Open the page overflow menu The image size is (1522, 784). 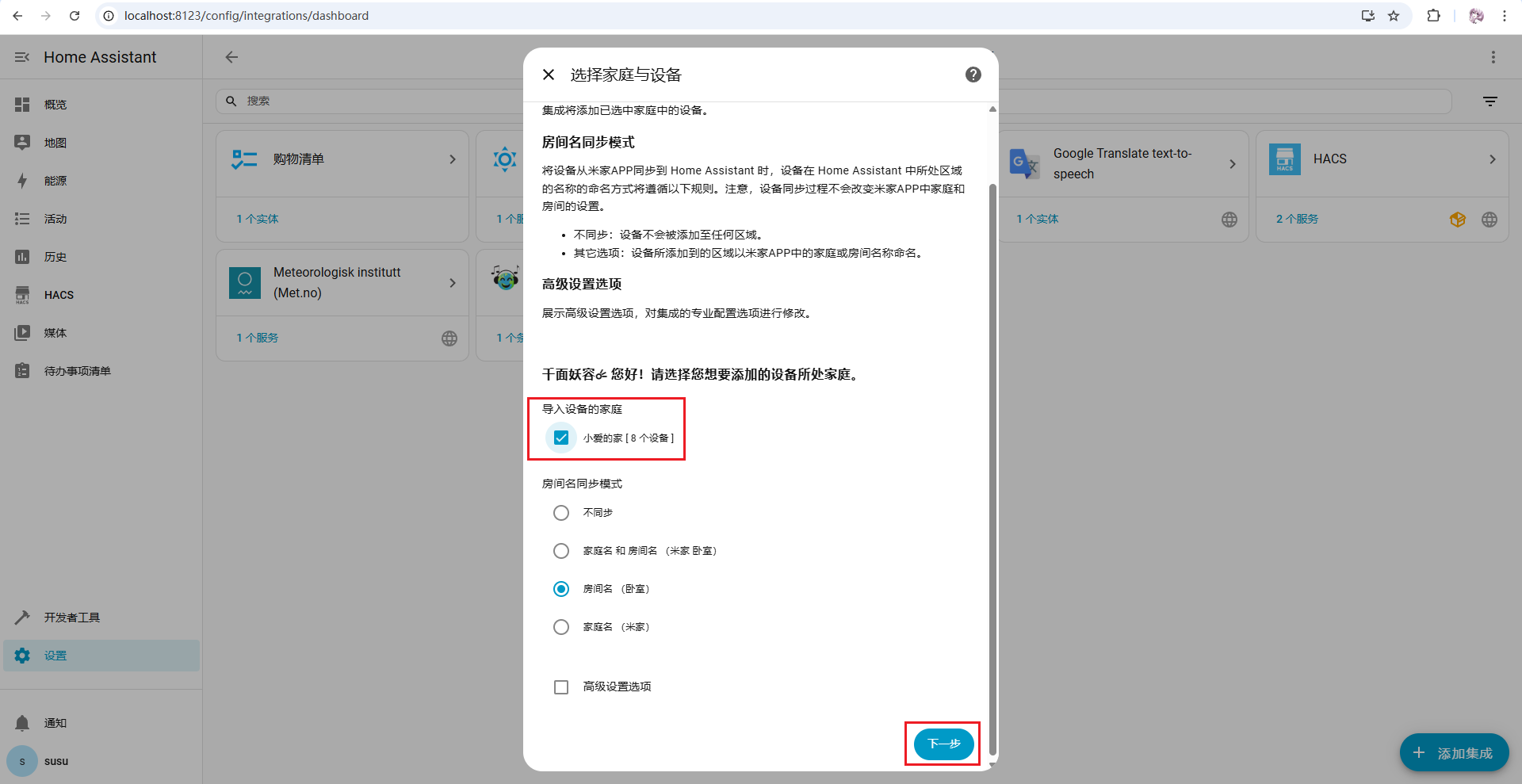1493,57
